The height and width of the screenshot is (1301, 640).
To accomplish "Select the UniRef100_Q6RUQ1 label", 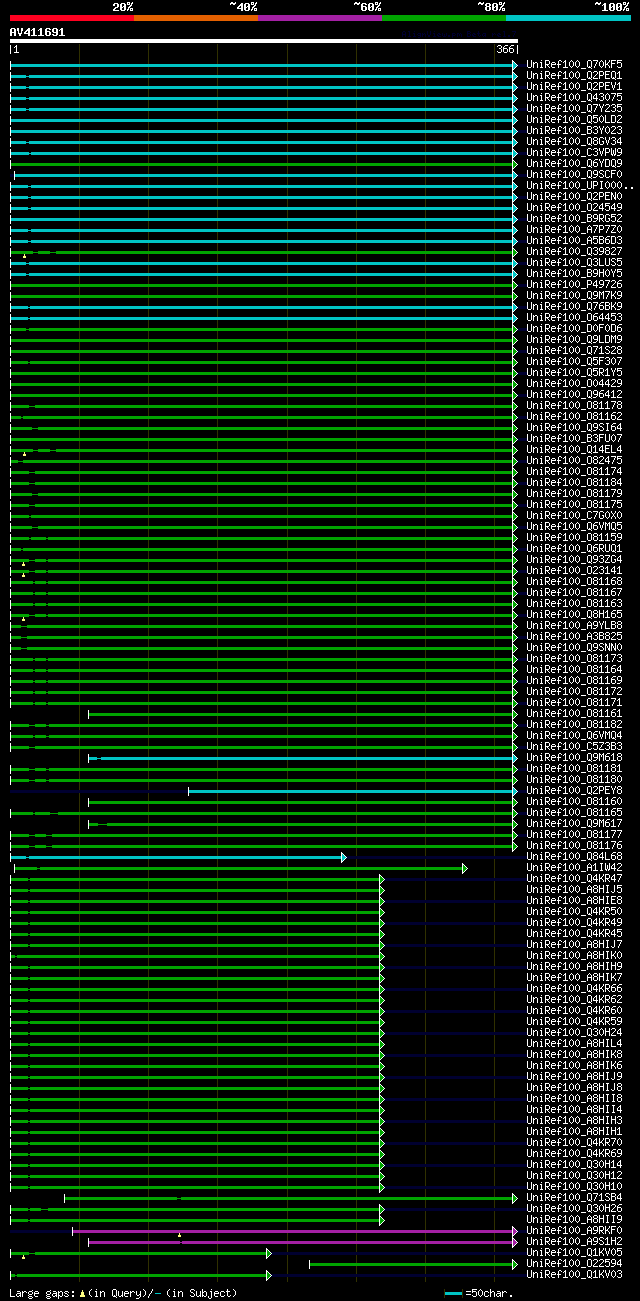I will (x=574, y=548).
